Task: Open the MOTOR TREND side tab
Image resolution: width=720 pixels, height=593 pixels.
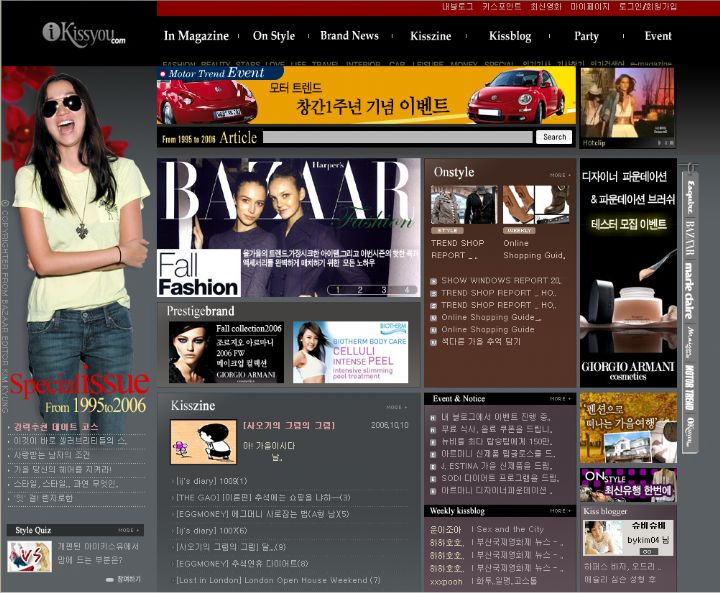Action: coord(690,388)
